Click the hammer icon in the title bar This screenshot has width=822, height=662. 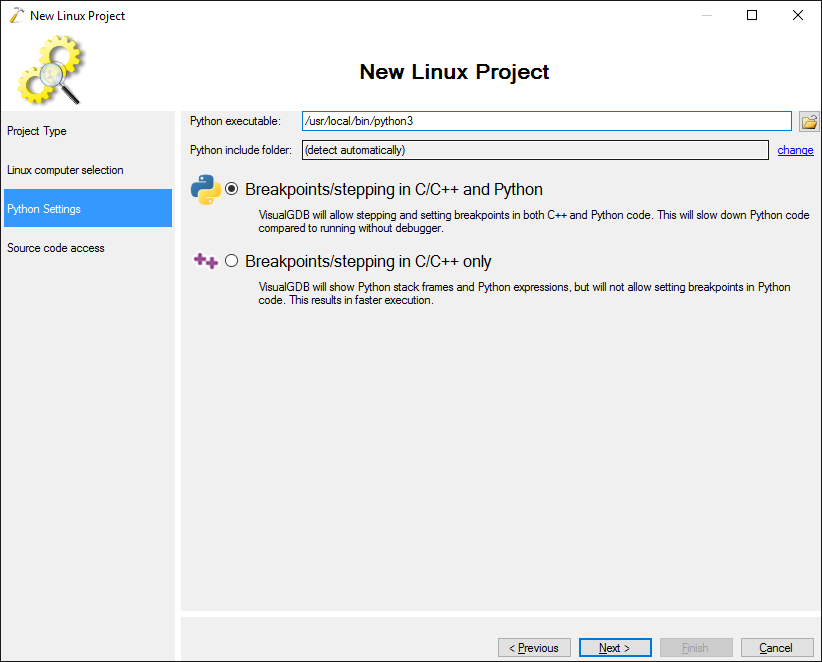coord(17,15)
